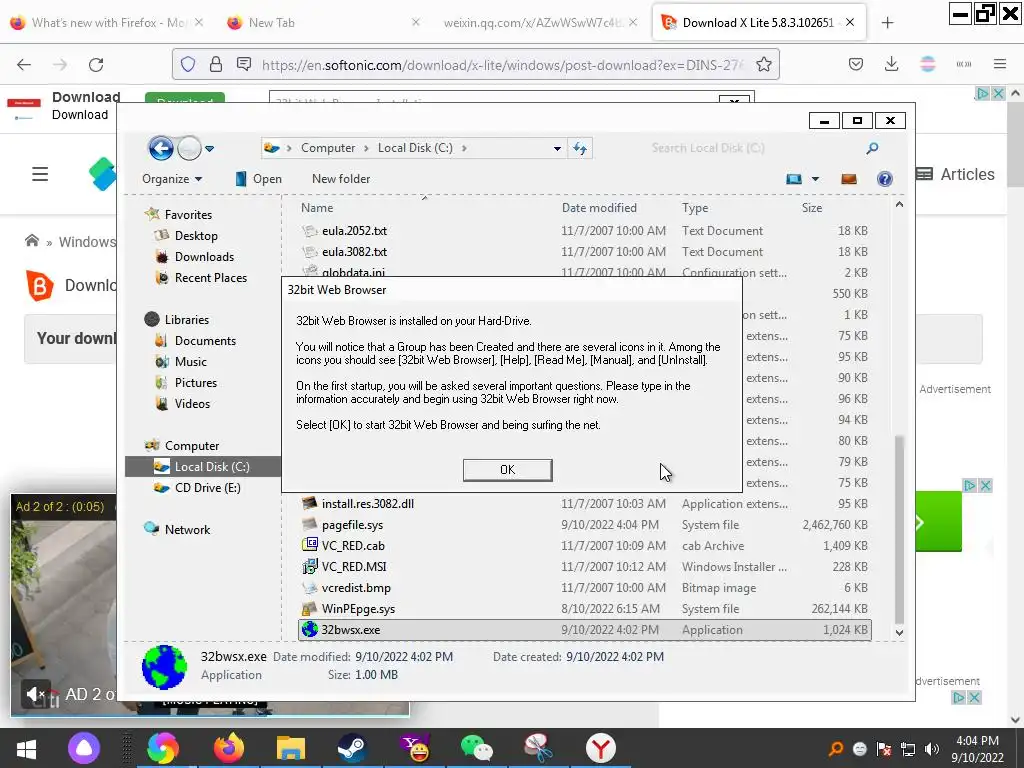Select the pagefile.sys file

pyautogui.click(x=584, y=524)
